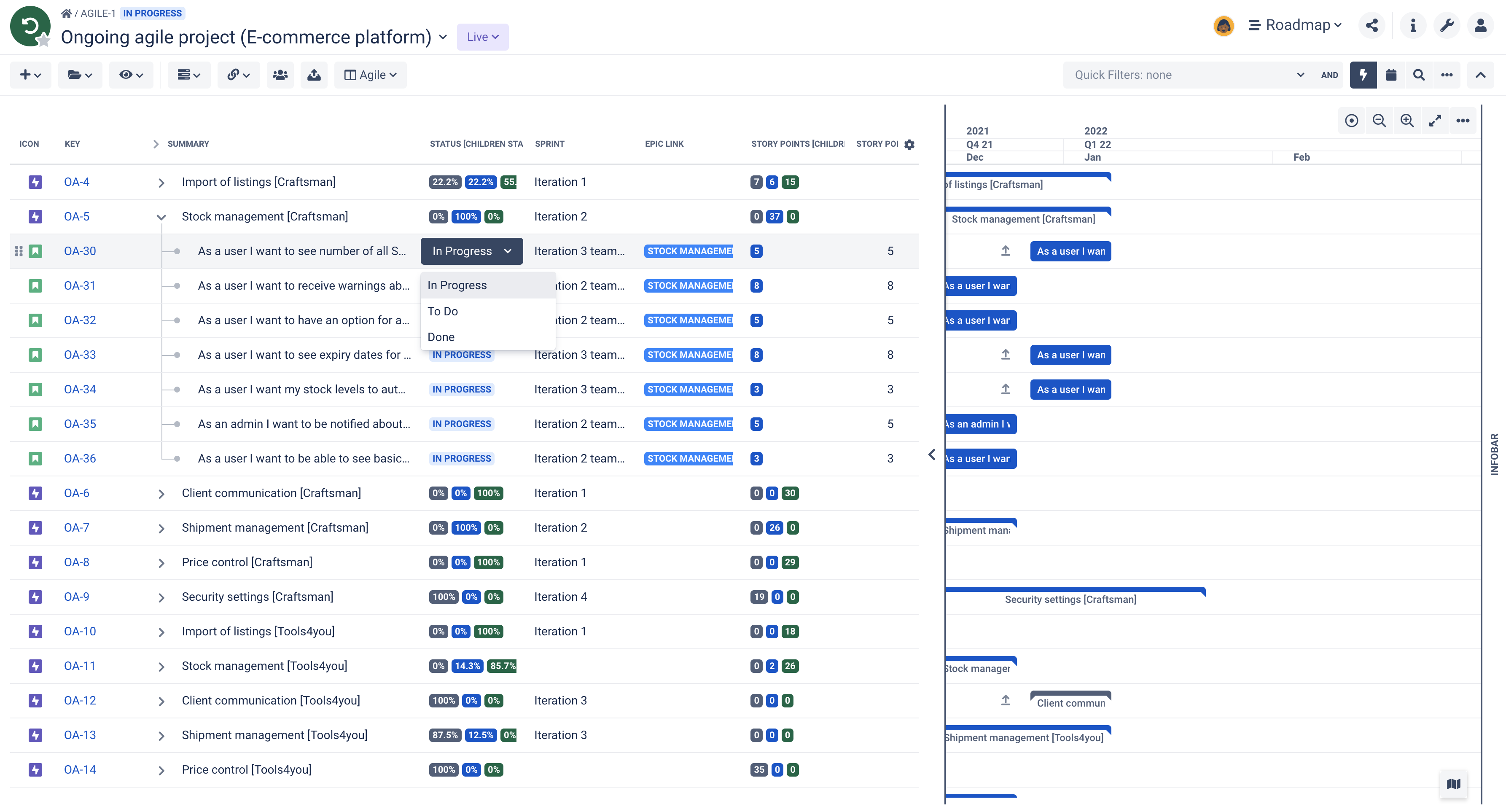This screenshot has height=812, width=1506.
Task: Click the zoom in icon on the Gantt timeline
Action: 1407,121
